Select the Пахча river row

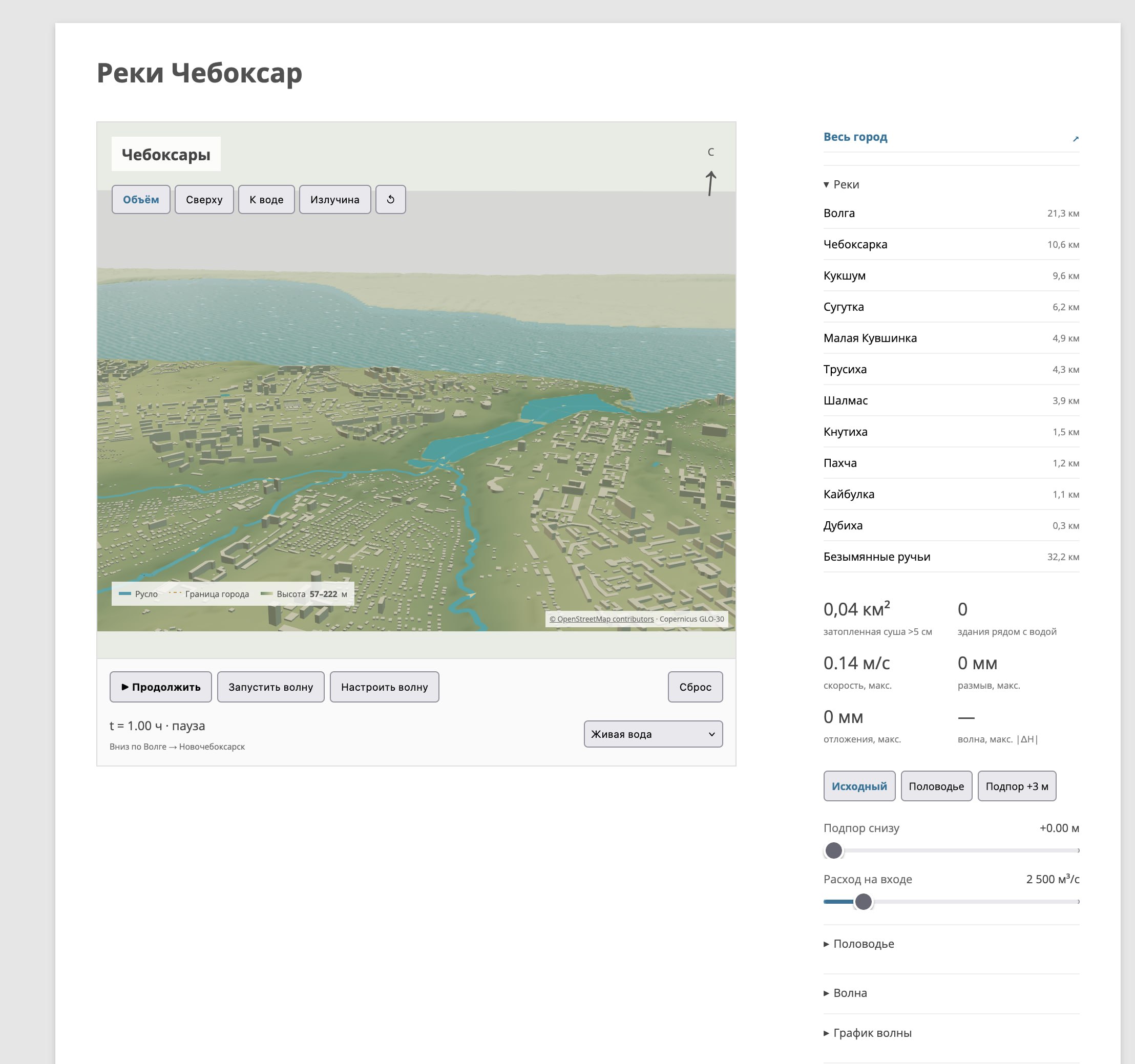tap(951, 463)
